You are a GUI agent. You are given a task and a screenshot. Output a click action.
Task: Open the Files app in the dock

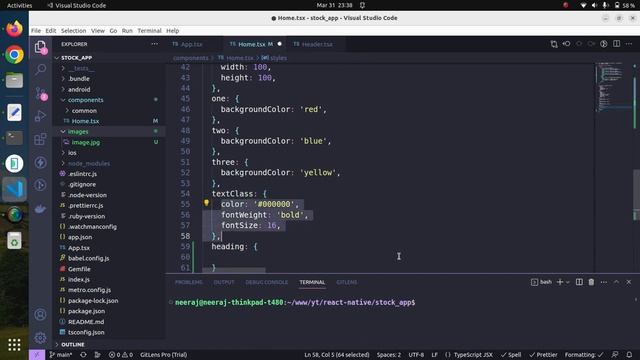click(x=14, y=80)
